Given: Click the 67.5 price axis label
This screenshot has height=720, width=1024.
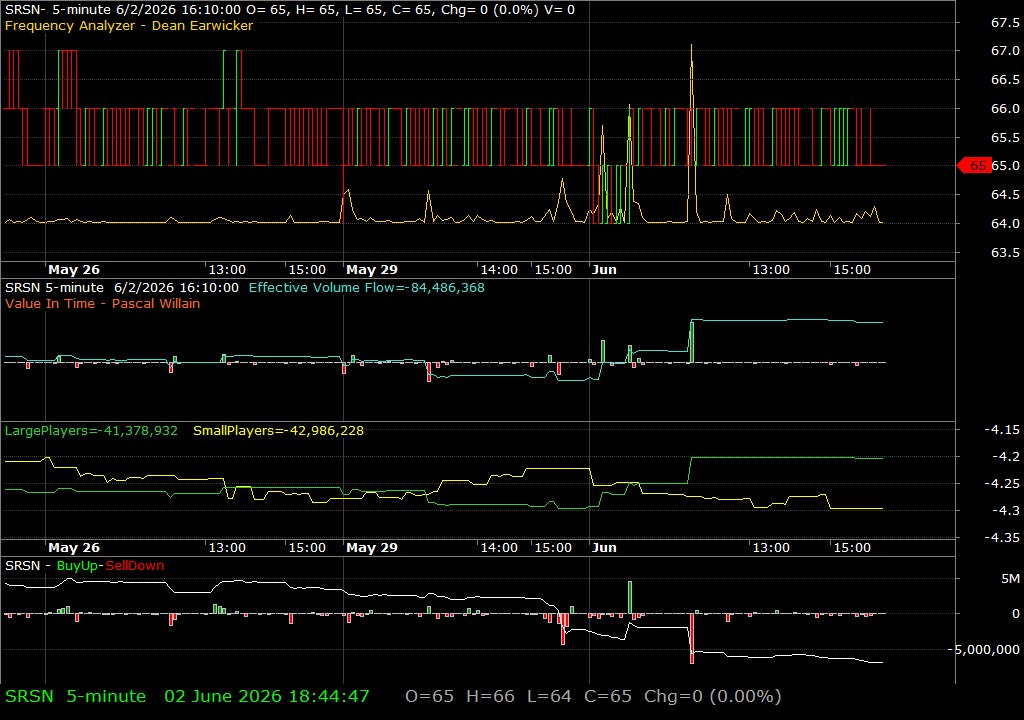Looking at the screenshot, I should pos(1005,23).
